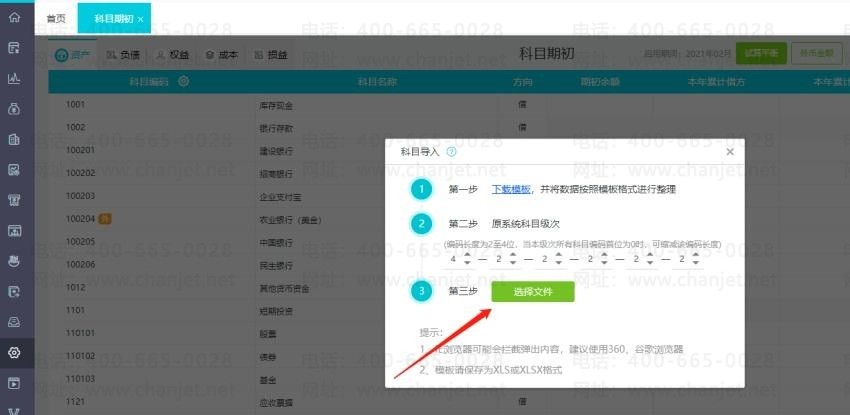Click the help question mark next to 科目导入
The height and width of the screenshot is (415, 850).
(x=452, y=152)
